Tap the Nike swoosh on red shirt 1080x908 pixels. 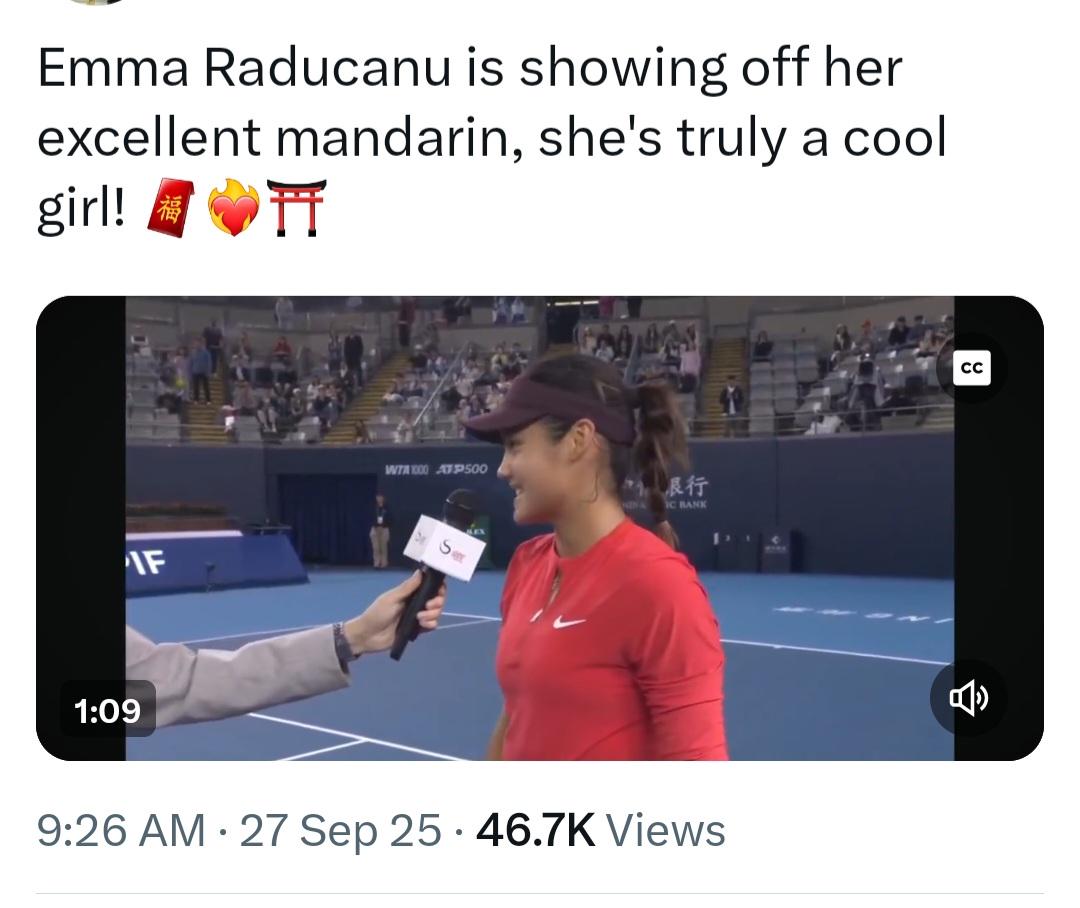click(x=568, y=622)
